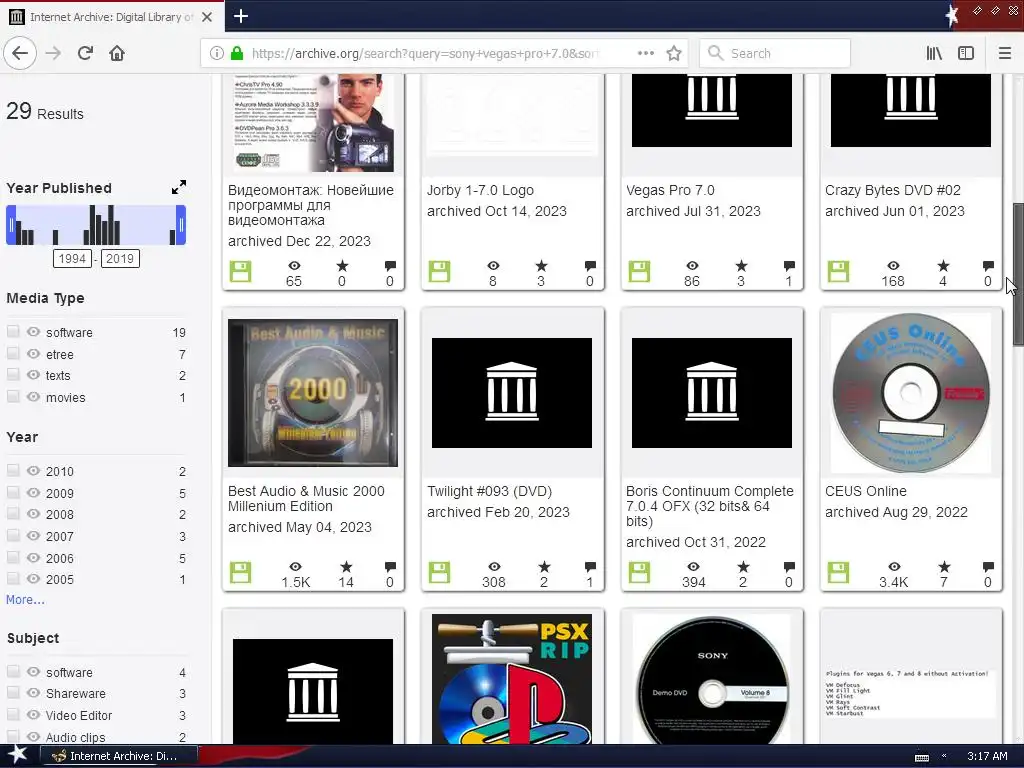Check the Shareware subject checkbox
Screen dimensions: 1024x768
point(13,693)
